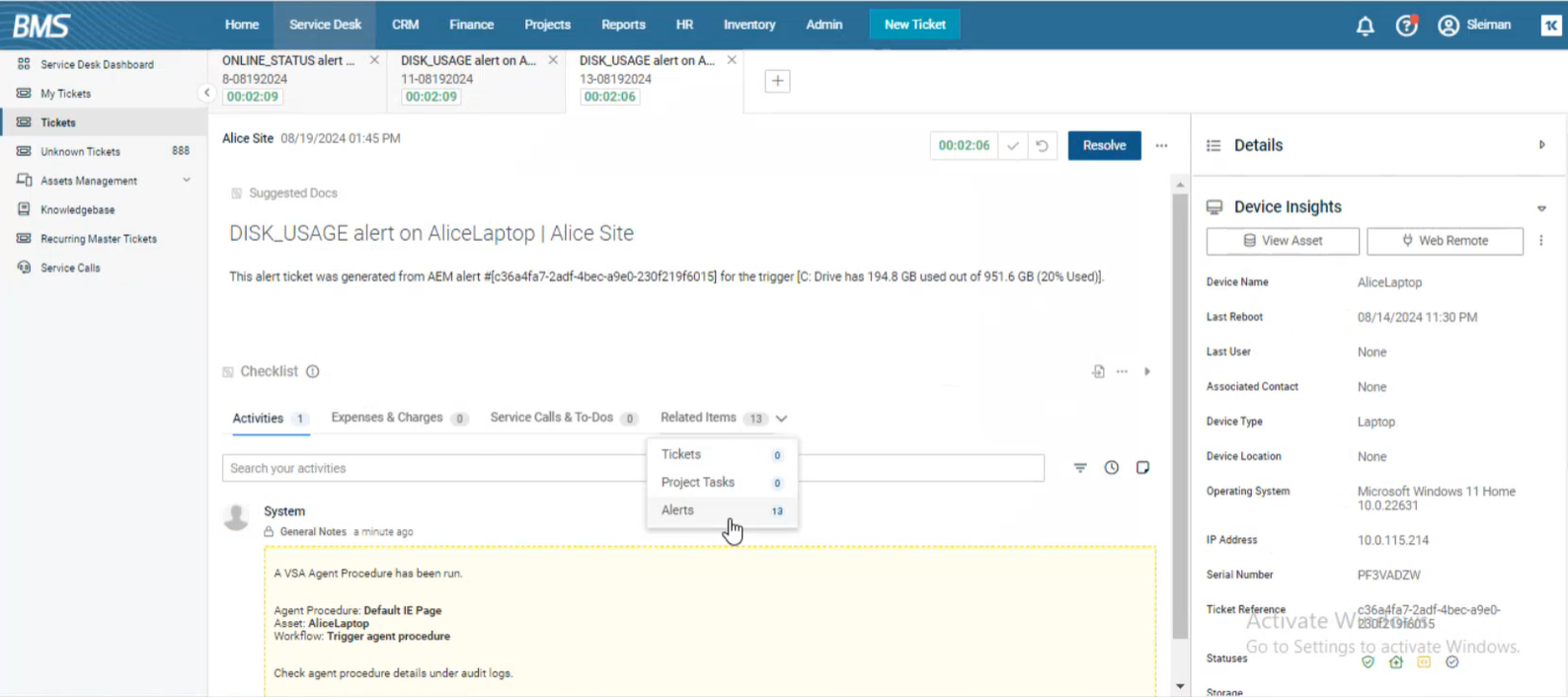1568x697 pixels.
Task: Open the activity filter icon
Action: click(x=1080, y=468)
